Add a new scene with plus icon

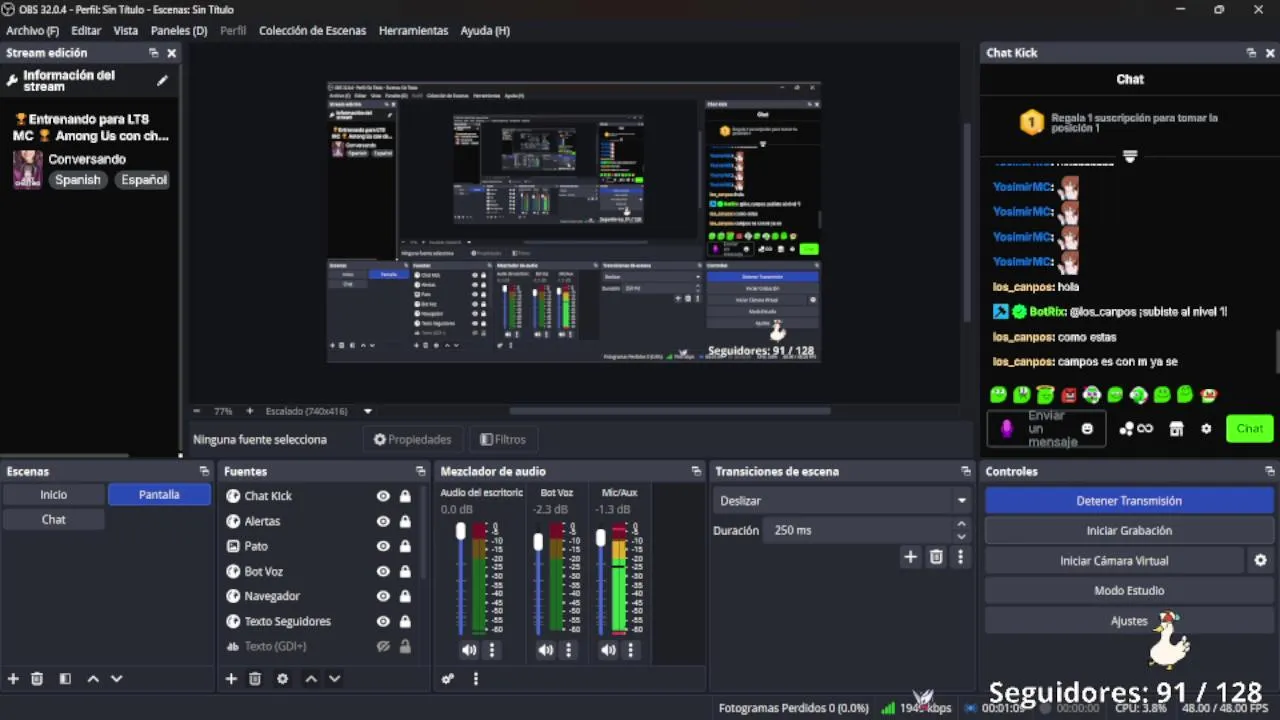(13, 678)
